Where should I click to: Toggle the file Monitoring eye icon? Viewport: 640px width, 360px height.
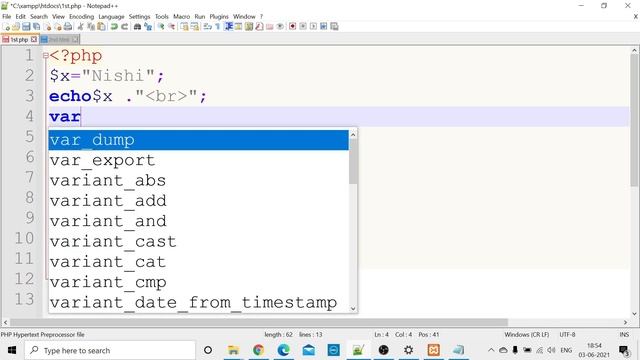tap(280, 27)
